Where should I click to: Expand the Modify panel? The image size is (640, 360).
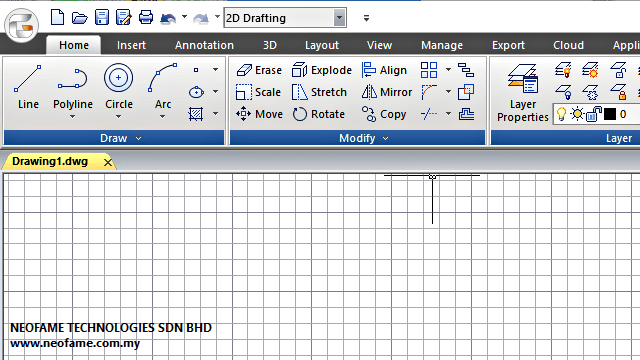coord(386,138)
